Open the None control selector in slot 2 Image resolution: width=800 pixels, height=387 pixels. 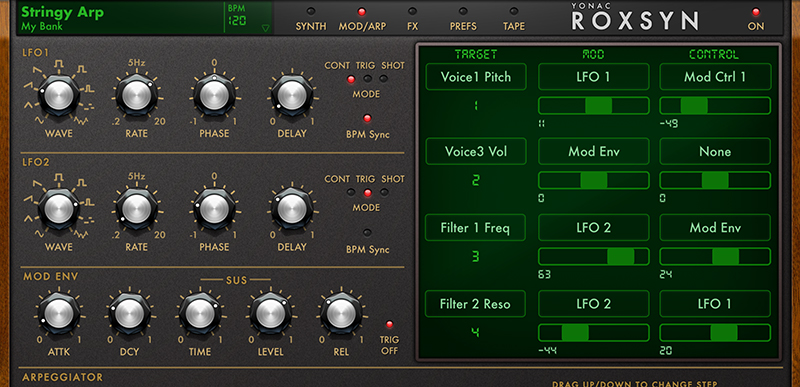(715, 151)
